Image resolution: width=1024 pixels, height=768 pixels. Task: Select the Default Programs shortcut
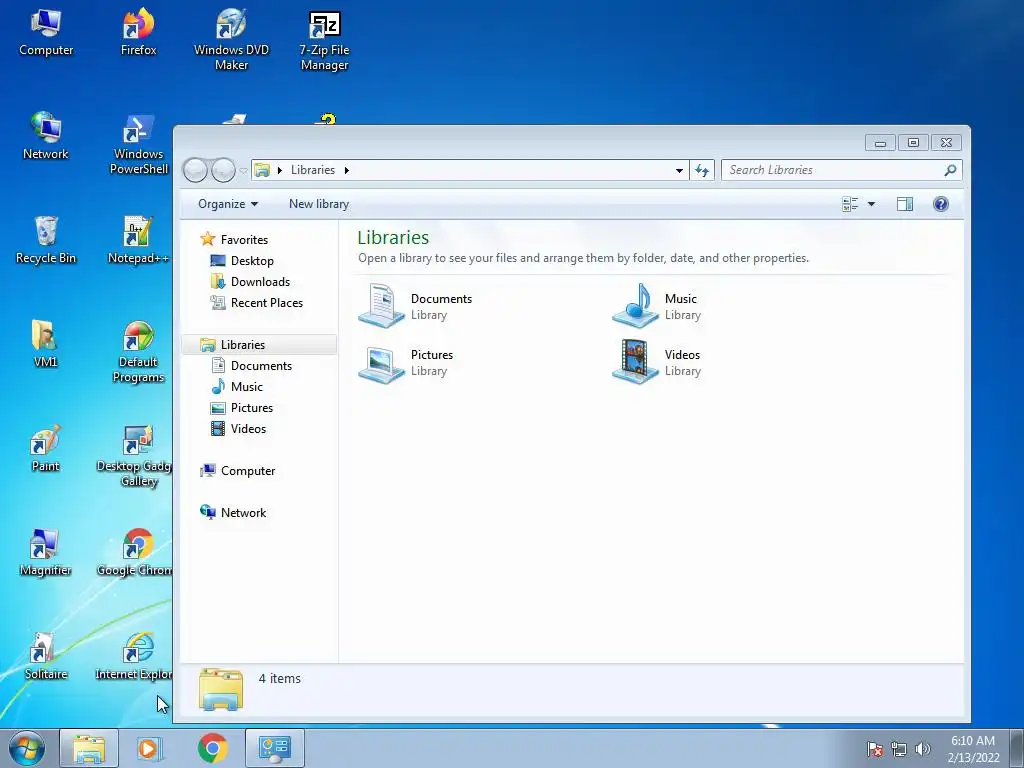(x=138, y=351)
